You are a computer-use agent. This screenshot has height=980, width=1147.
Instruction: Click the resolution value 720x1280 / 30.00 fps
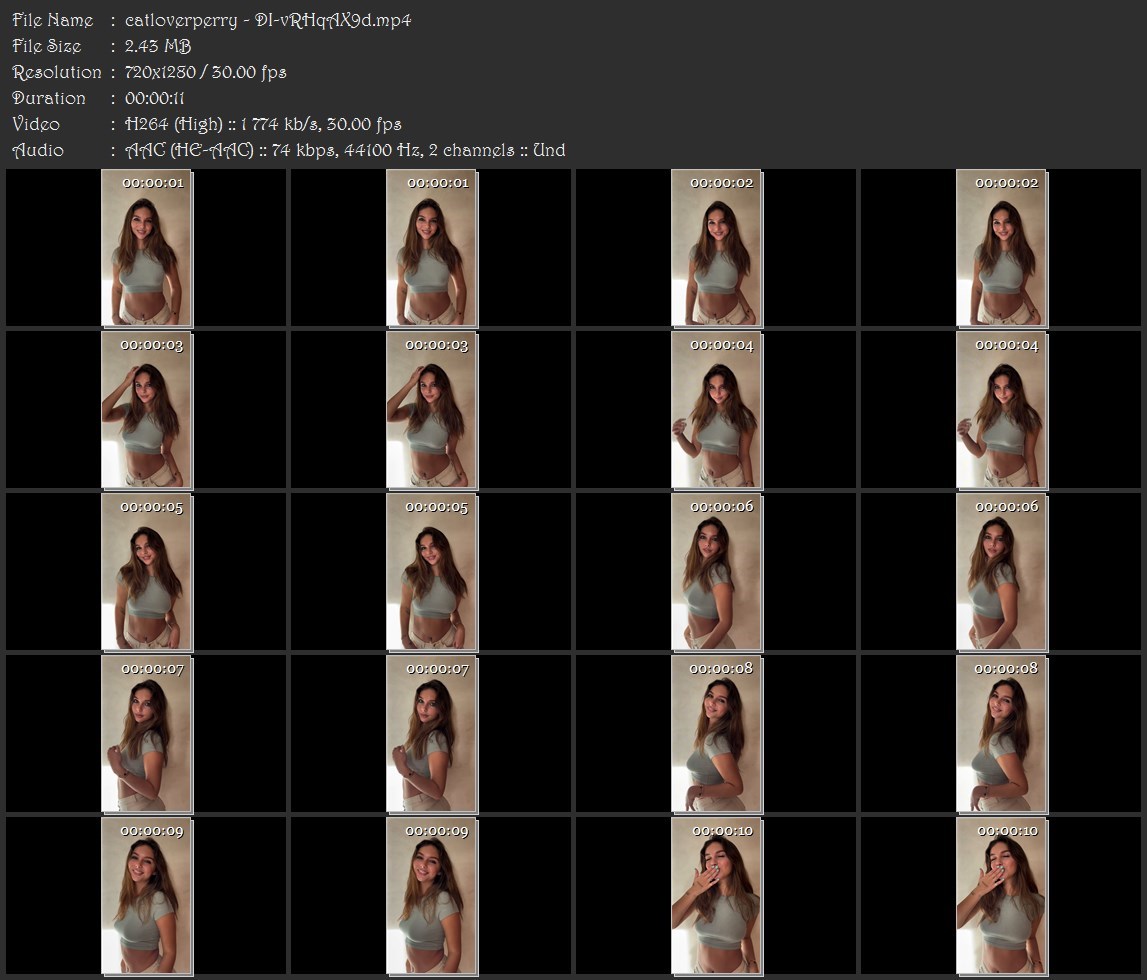(x=205, y=72)
